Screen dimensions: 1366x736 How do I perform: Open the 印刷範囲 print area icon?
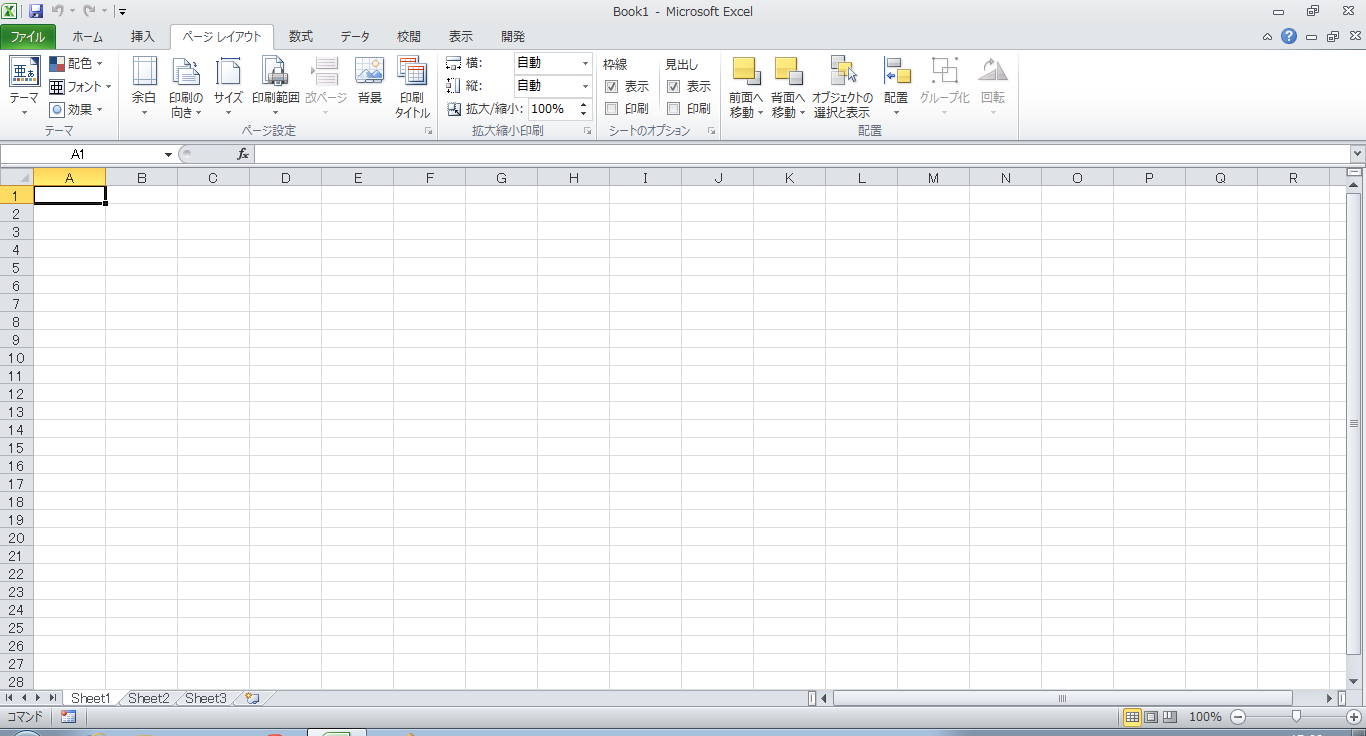pyautogui.click(x=275, y=72)
